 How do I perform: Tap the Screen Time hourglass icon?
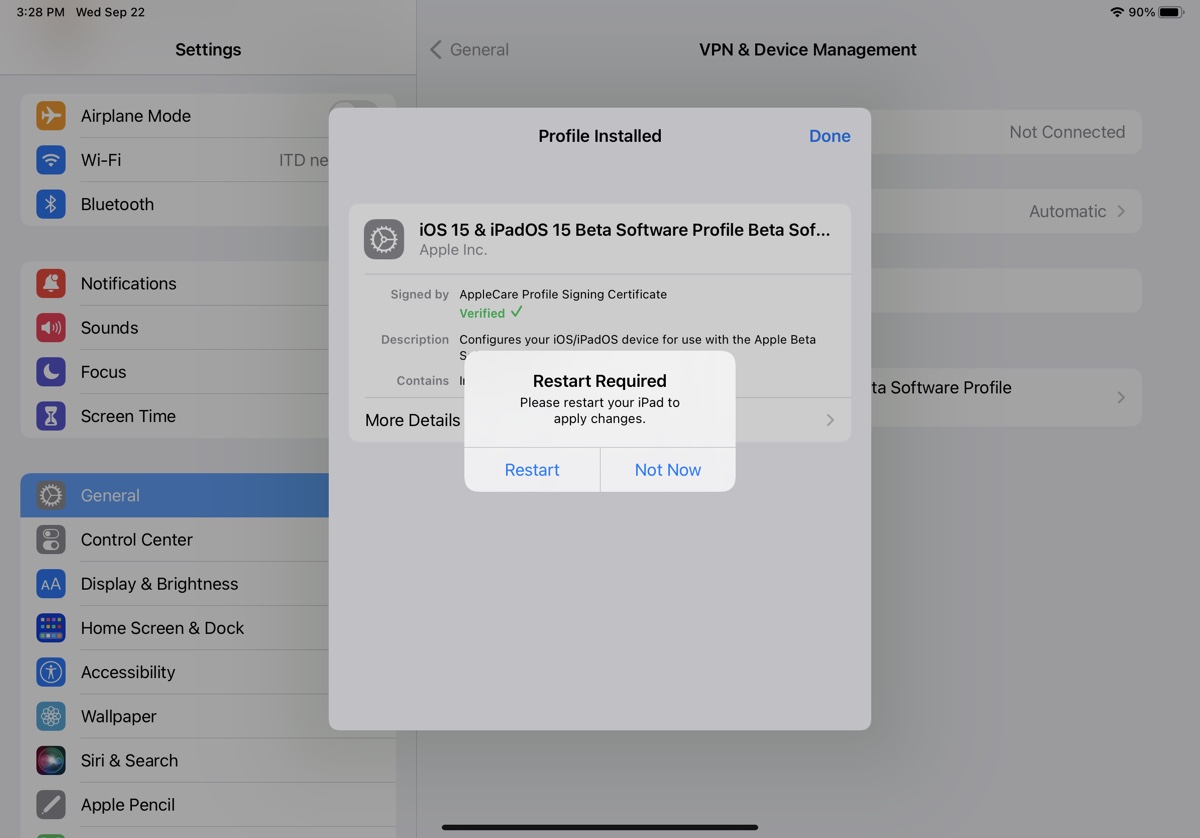pyautogui.click(x=51, y=415)
